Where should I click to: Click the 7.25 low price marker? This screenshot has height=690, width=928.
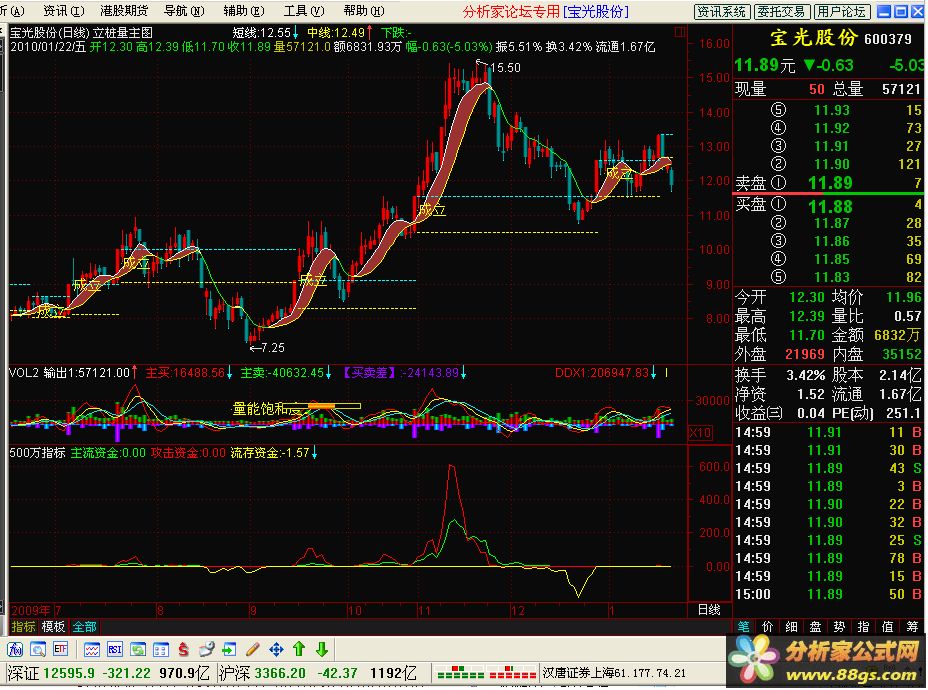pos(272,348)
